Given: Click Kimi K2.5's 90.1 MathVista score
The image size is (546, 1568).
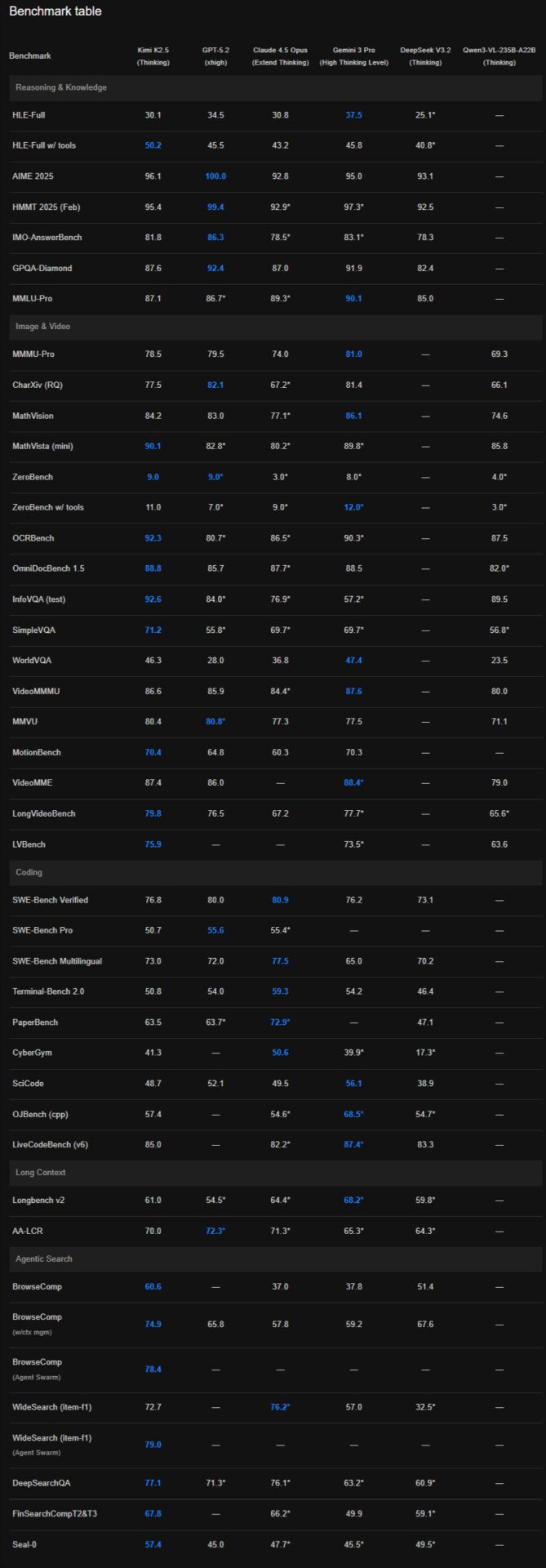Looking at the screenshot, I should 153,447.
